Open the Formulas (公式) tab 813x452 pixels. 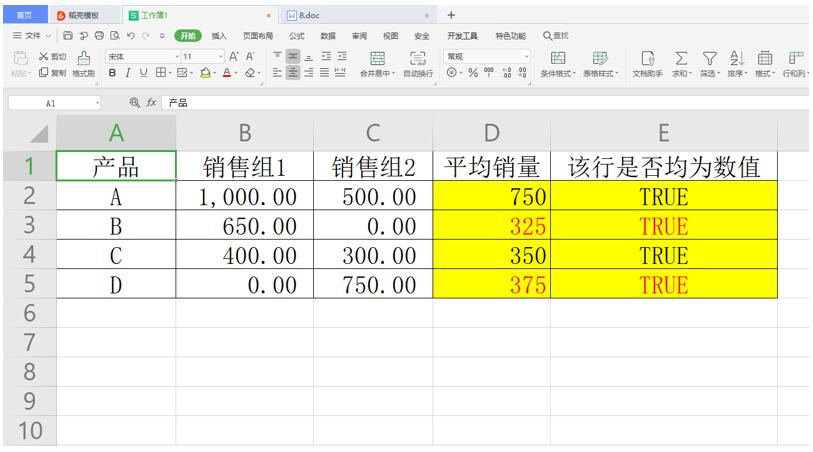click(297, 36)
